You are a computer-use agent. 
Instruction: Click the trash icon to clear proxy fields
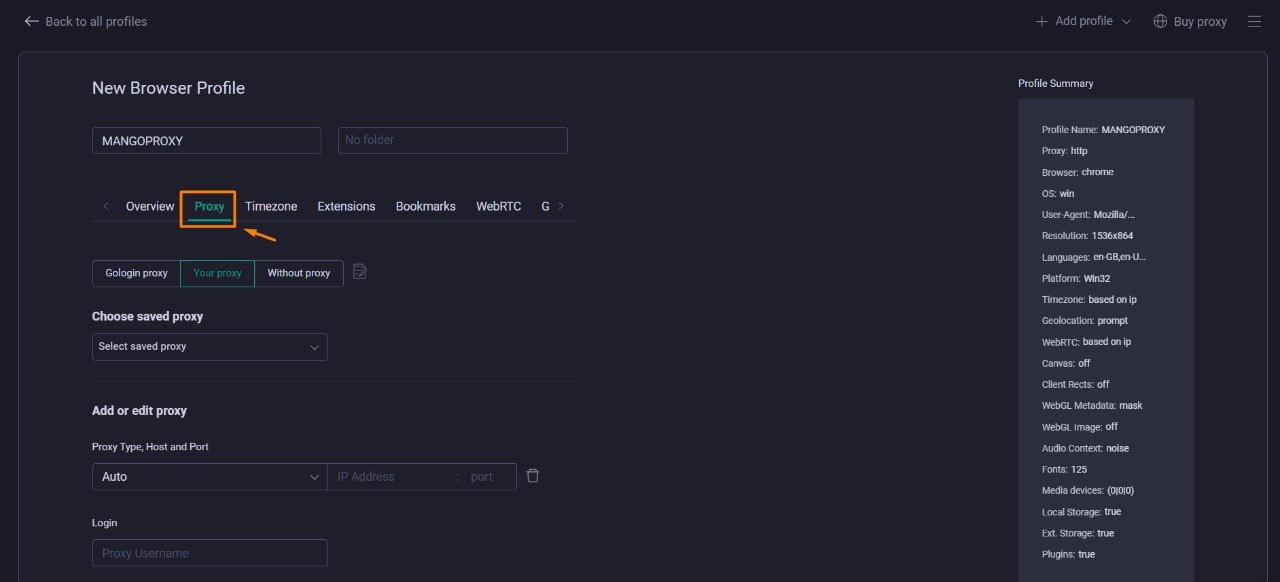coord(533,476)
